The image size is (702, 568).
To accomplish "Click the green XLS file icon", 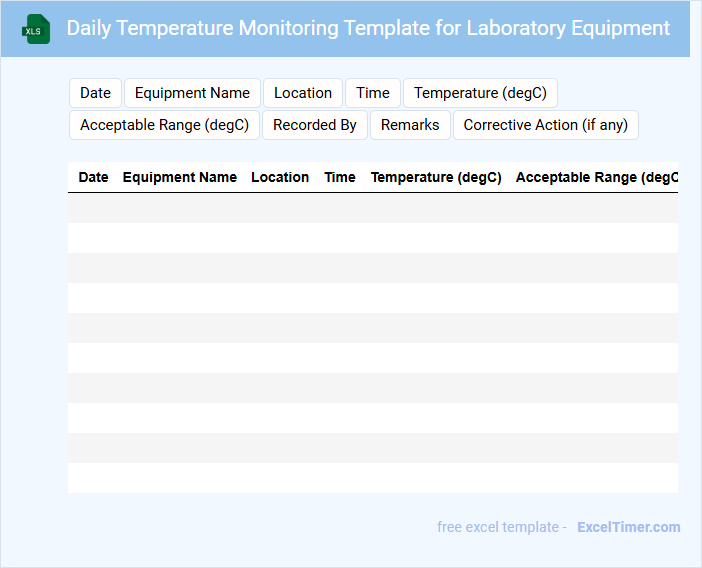I will [36, 29].
